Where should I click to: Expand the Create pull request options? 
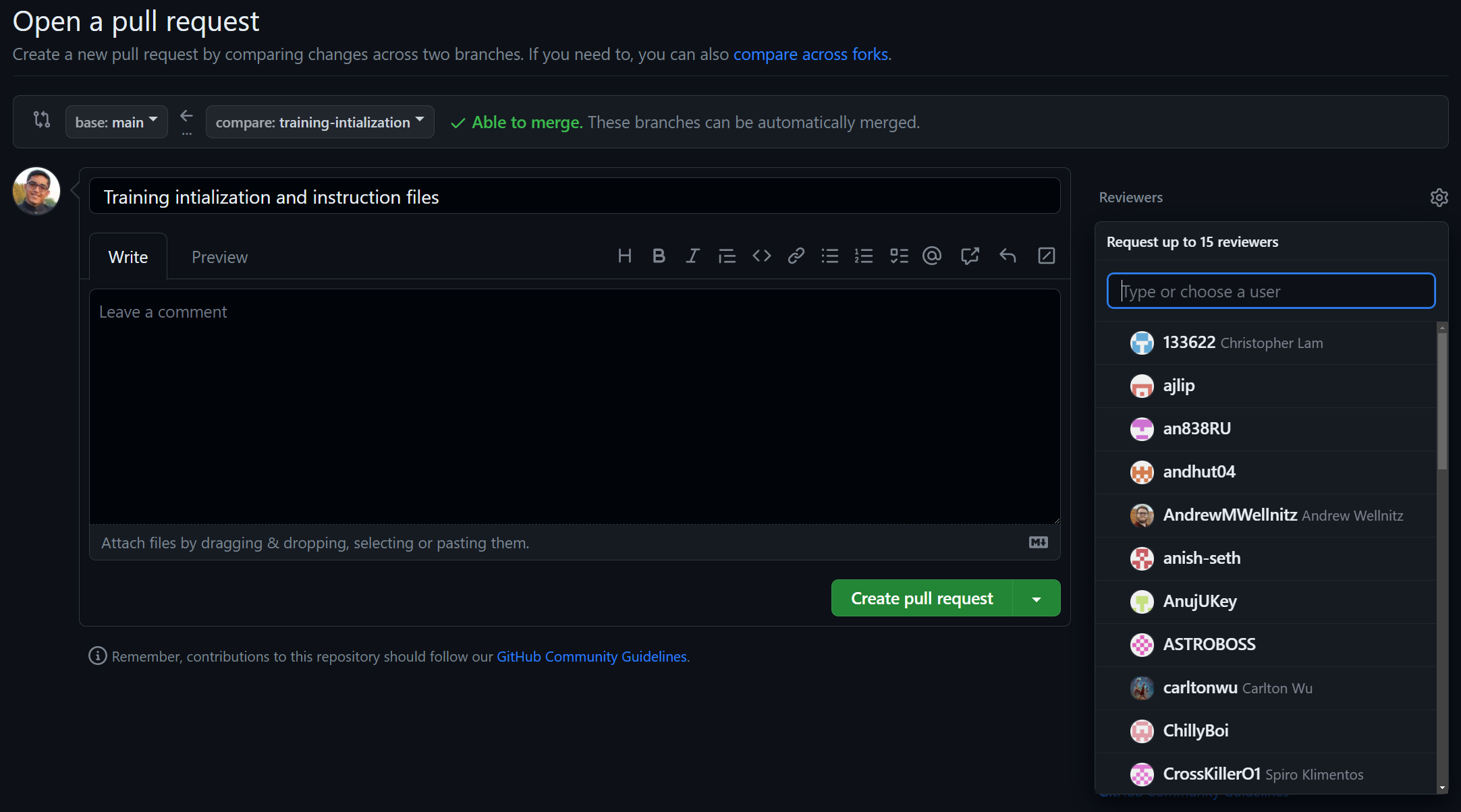(1037, 597)
